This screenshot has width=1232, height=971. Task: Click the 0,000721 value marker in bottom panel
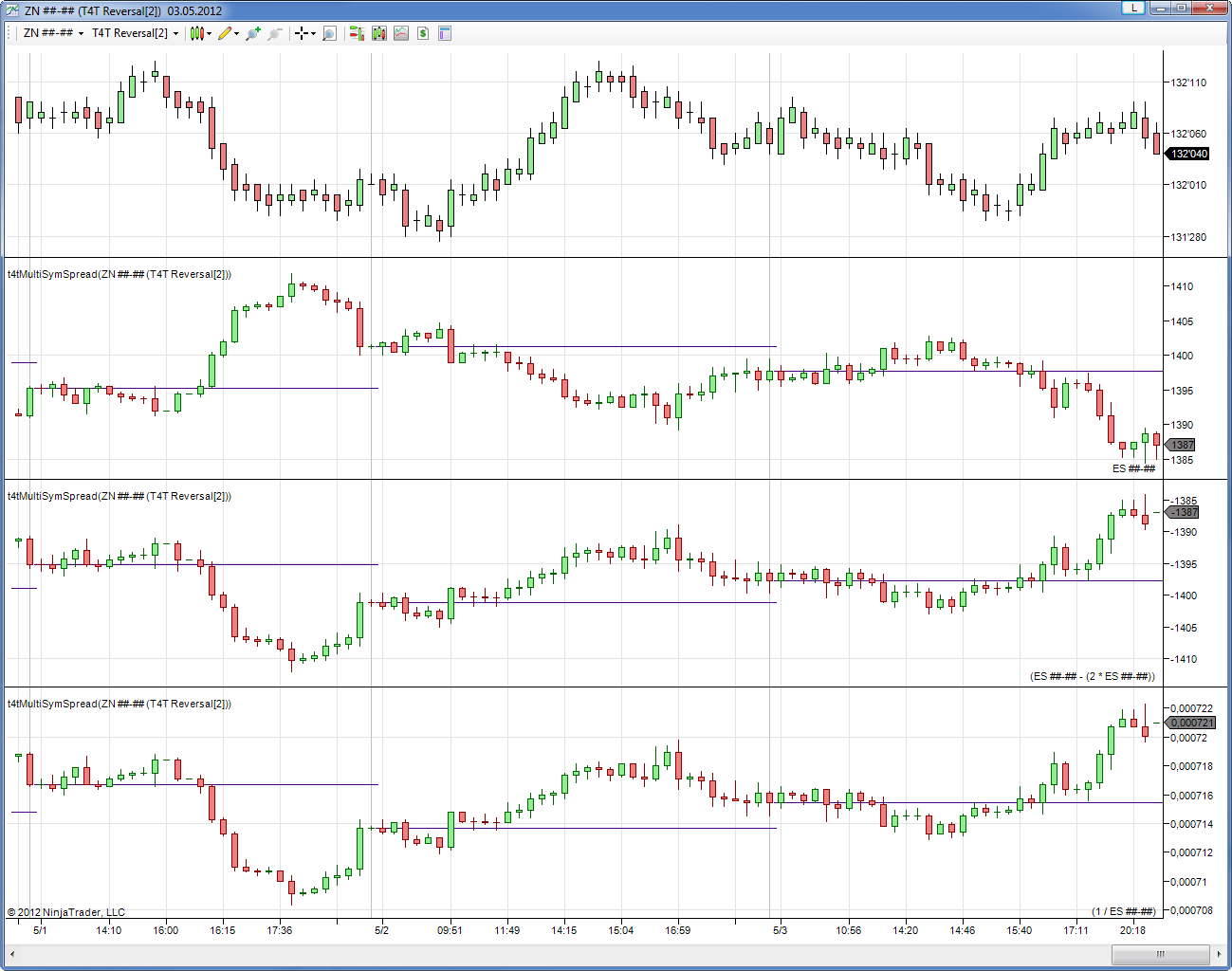(1189, 723)
